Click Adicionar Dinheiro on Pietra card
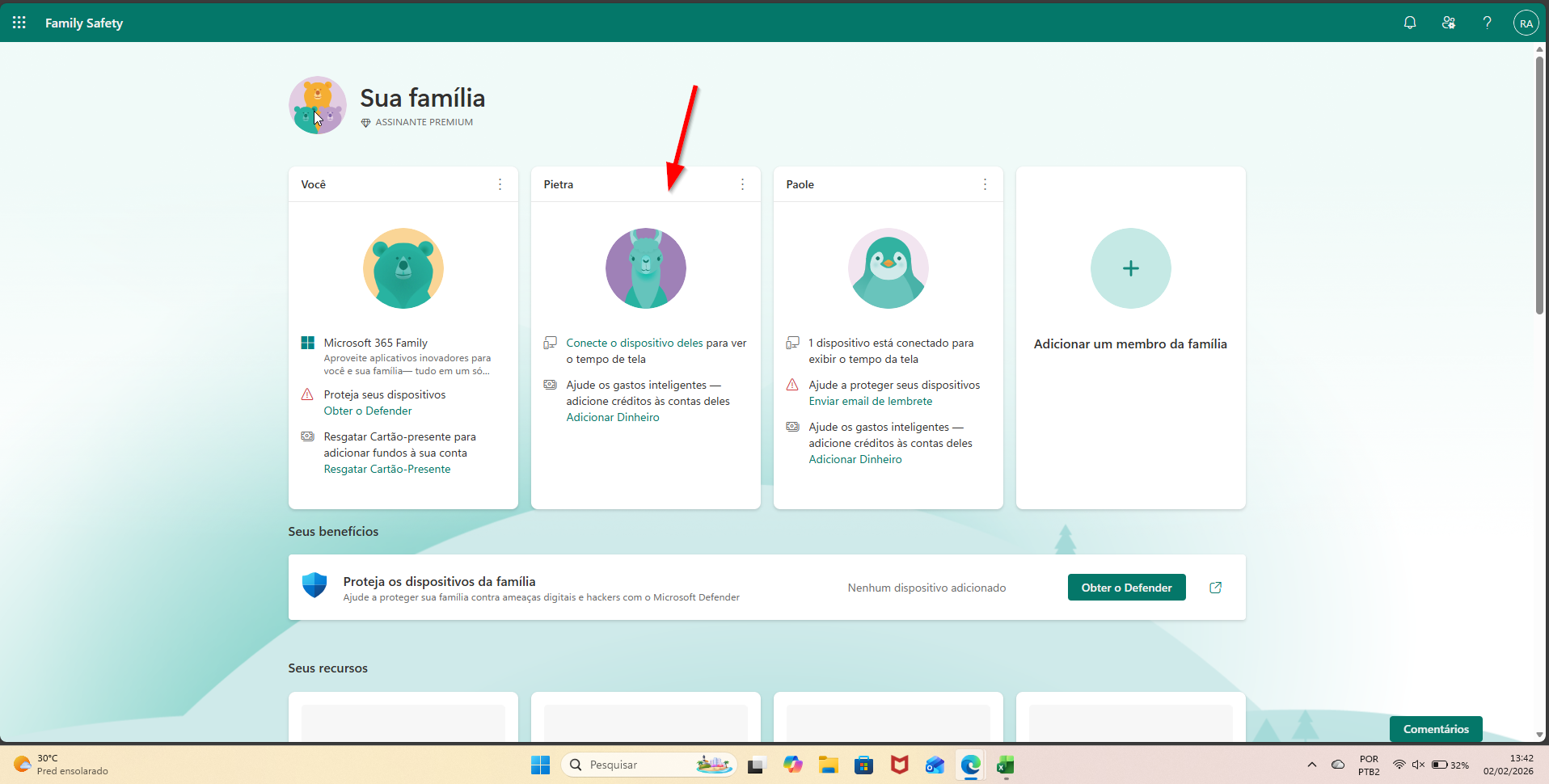The height and width of the screenshot is (784, 1549). click(613, 417)
